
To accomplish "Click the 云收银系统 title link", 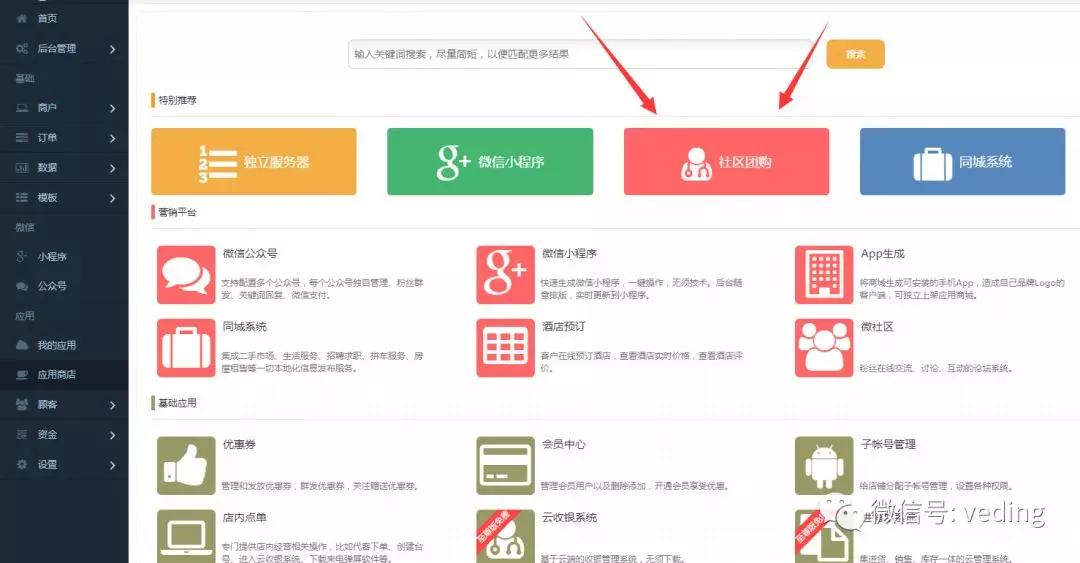I will pyautogui.click(x=569, y=518).
